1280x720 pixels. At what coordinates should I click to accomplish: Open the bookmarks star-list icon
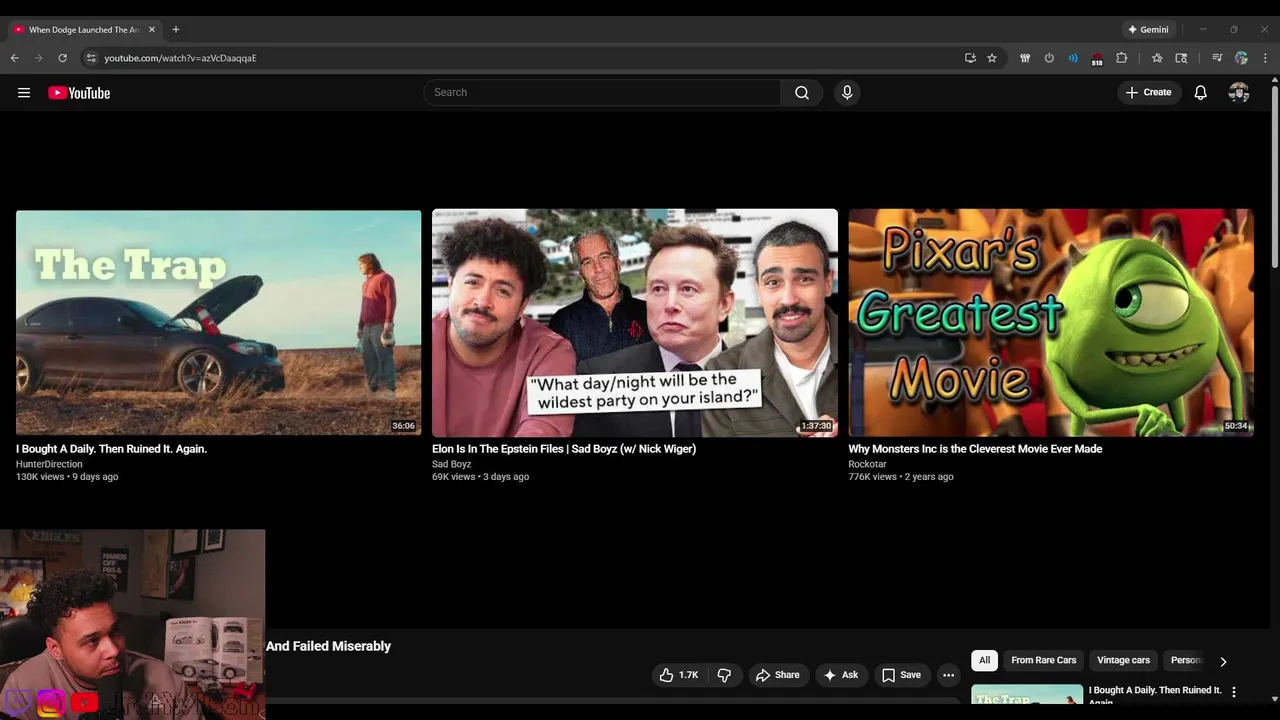point(1157,58)
